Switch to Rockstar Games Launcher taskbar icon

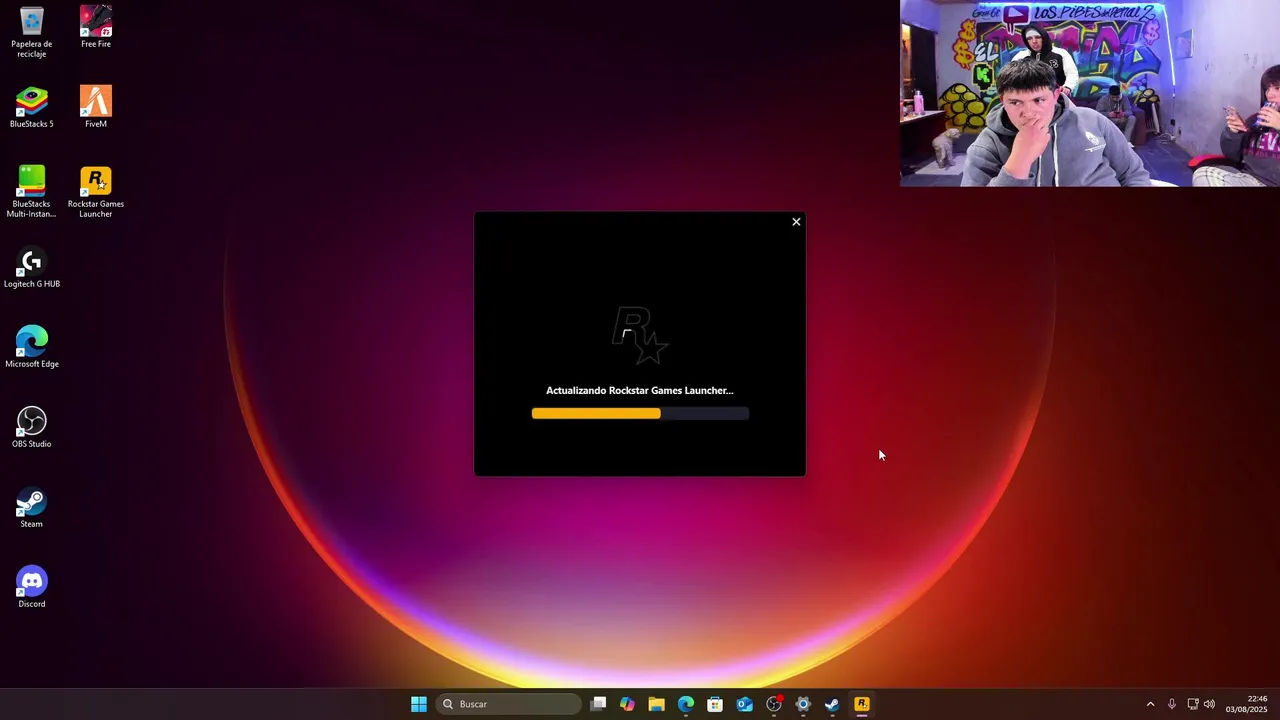click(x=862, y=704)
